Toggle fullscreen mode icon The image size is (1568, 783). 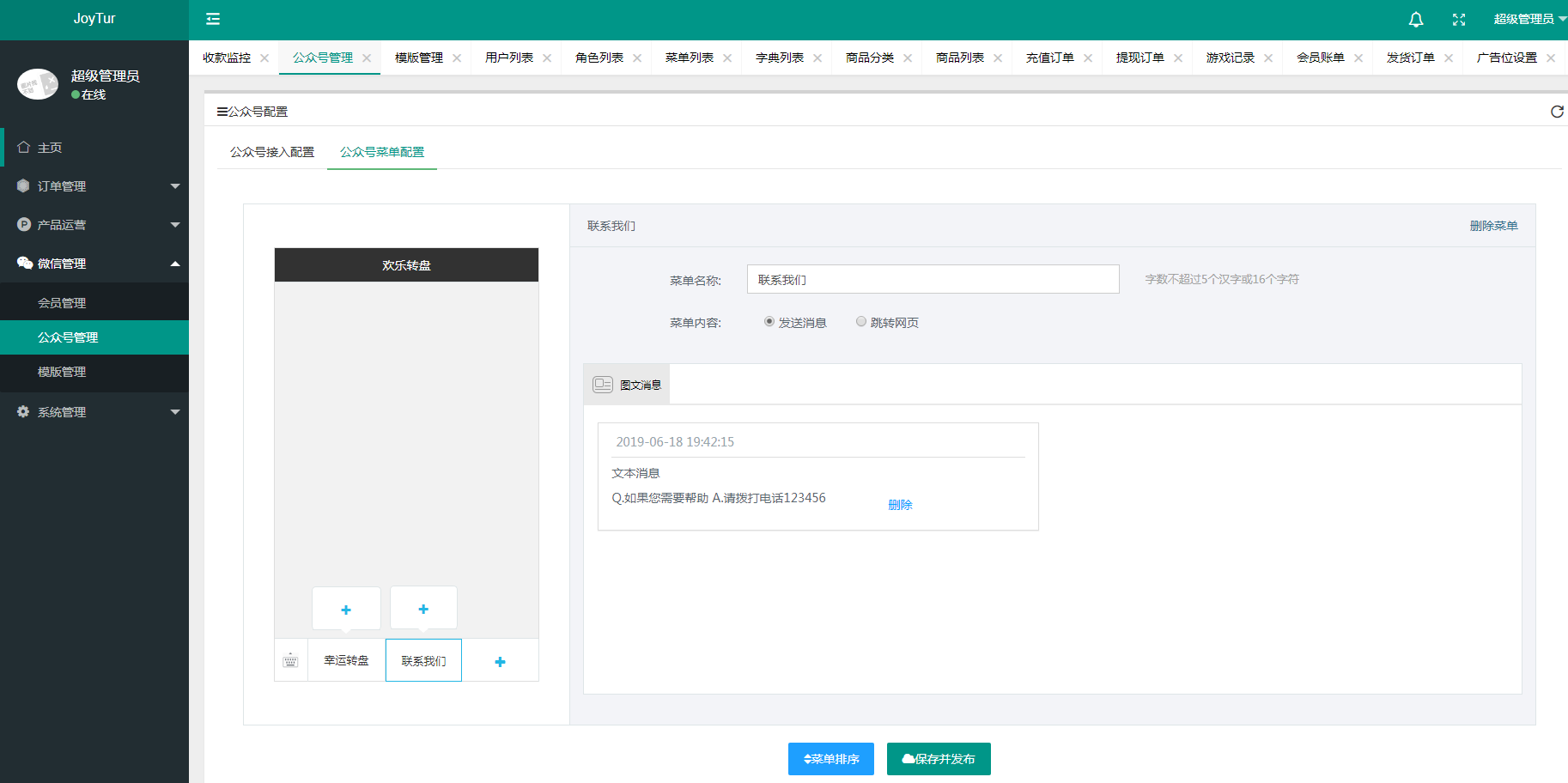(1459, 19)
